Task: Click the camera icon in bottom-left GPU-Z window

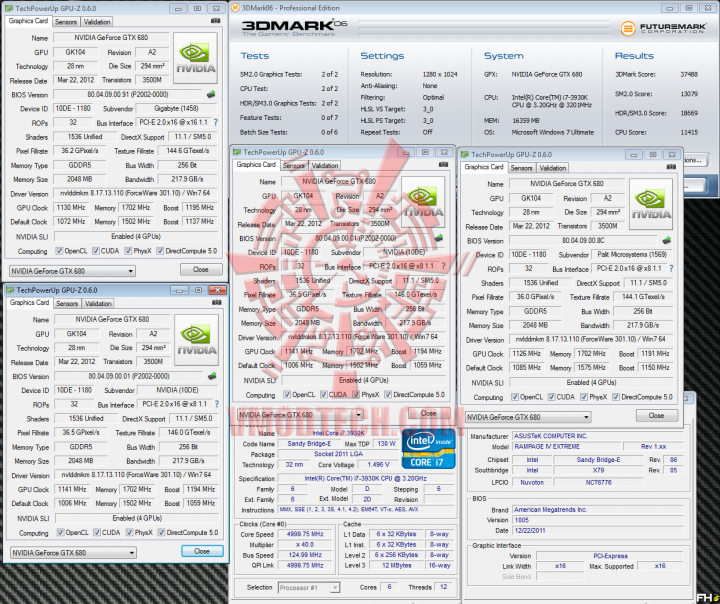Action: coord(217,303)
